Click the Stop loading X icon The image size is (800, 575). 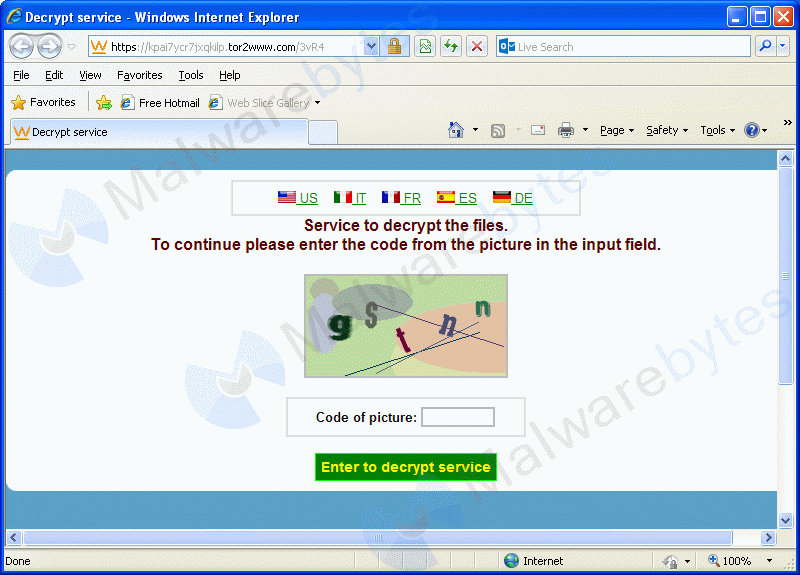pyautogui.click(x=477, y=46)
